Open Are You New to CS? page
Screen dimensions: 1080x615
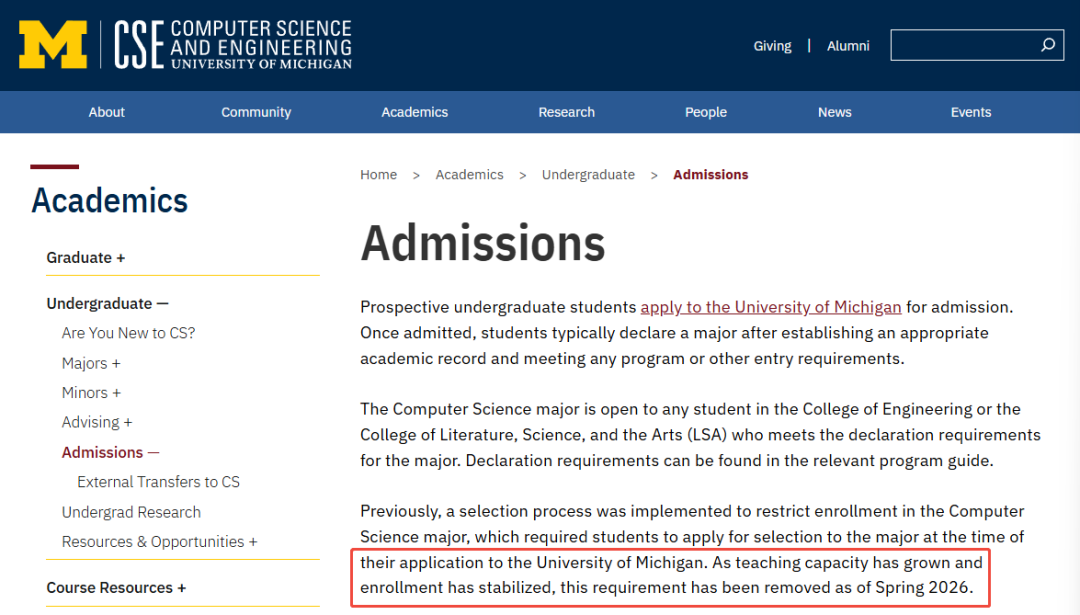(128, 333)
